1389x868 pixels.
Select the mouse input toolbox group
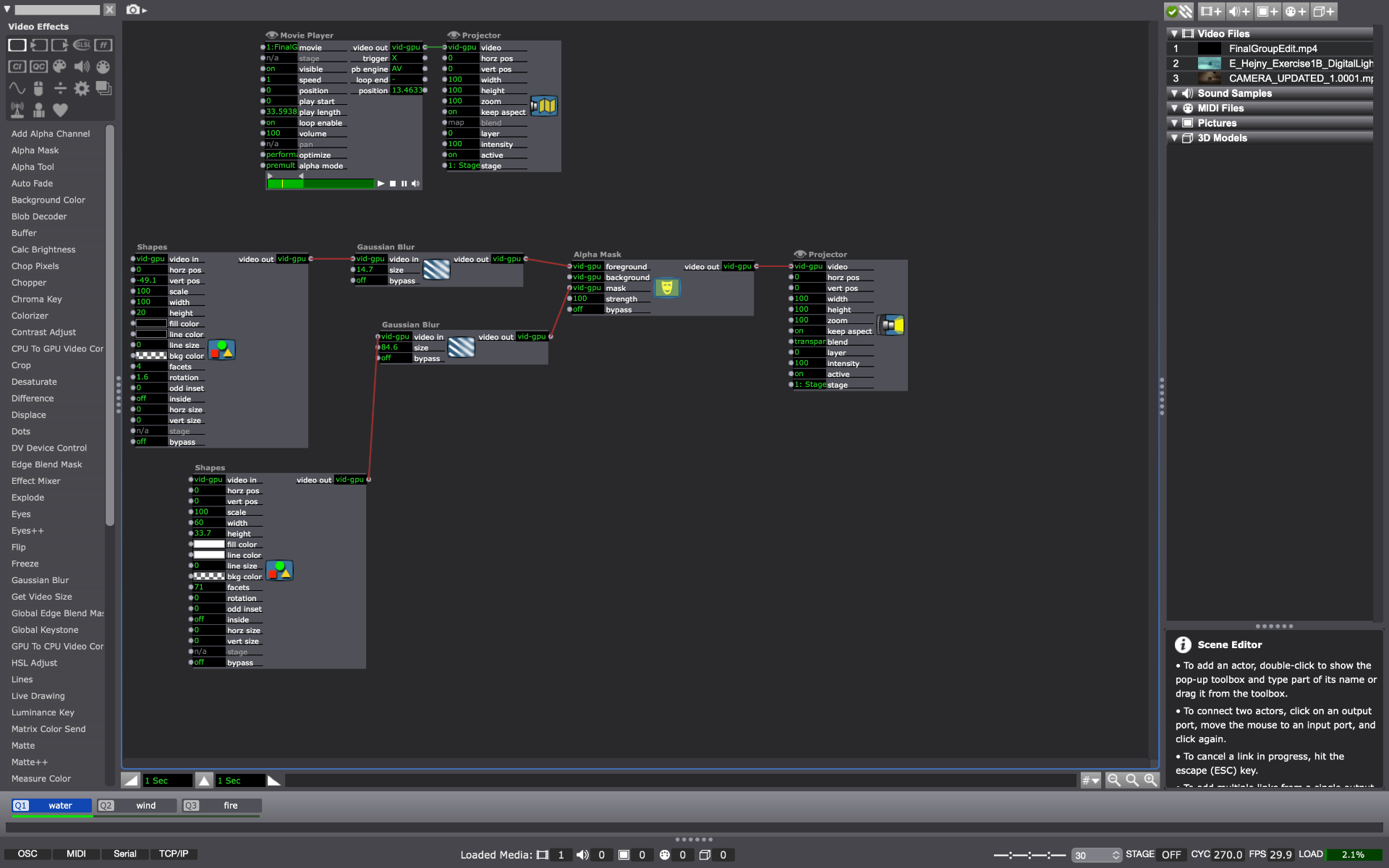click(x=39, y=88)
